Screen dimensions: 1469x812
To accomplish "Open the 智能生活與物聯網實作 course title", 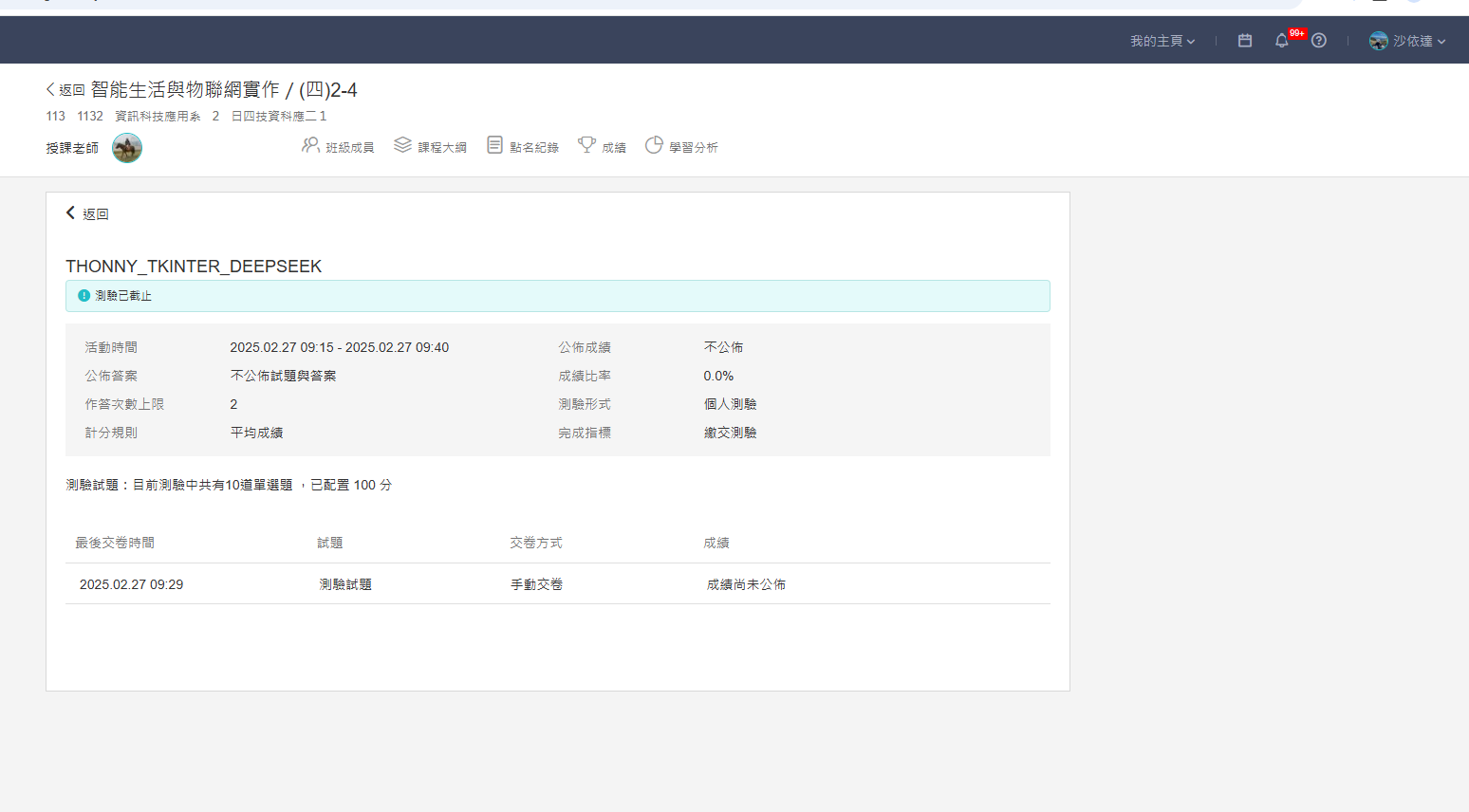I will click(185, 90).
